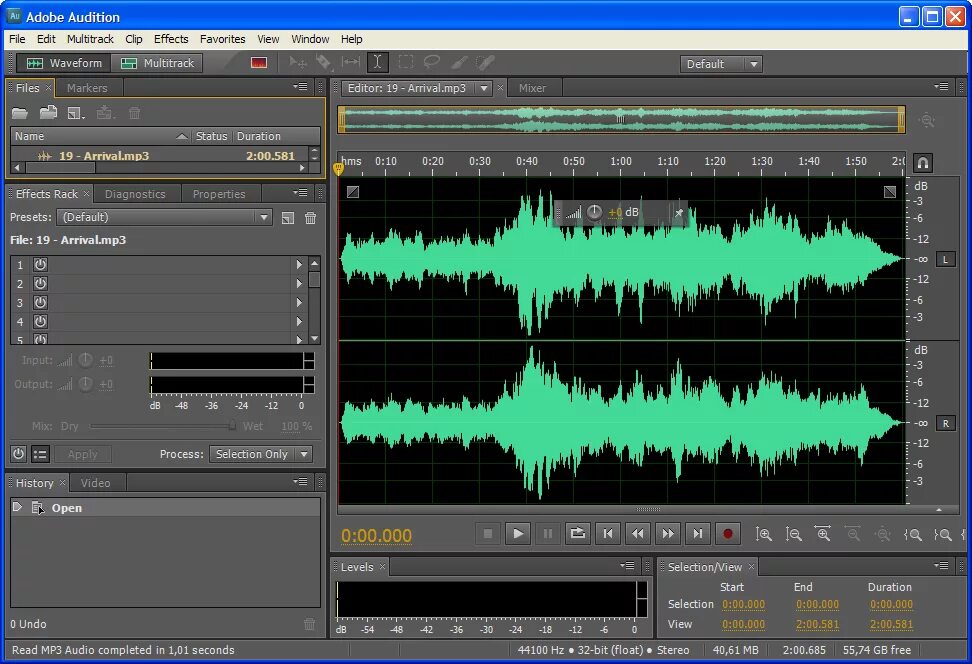Click the Apply button in Effects Rack
The width and height of the screenshot is (972, 664).
82,454
